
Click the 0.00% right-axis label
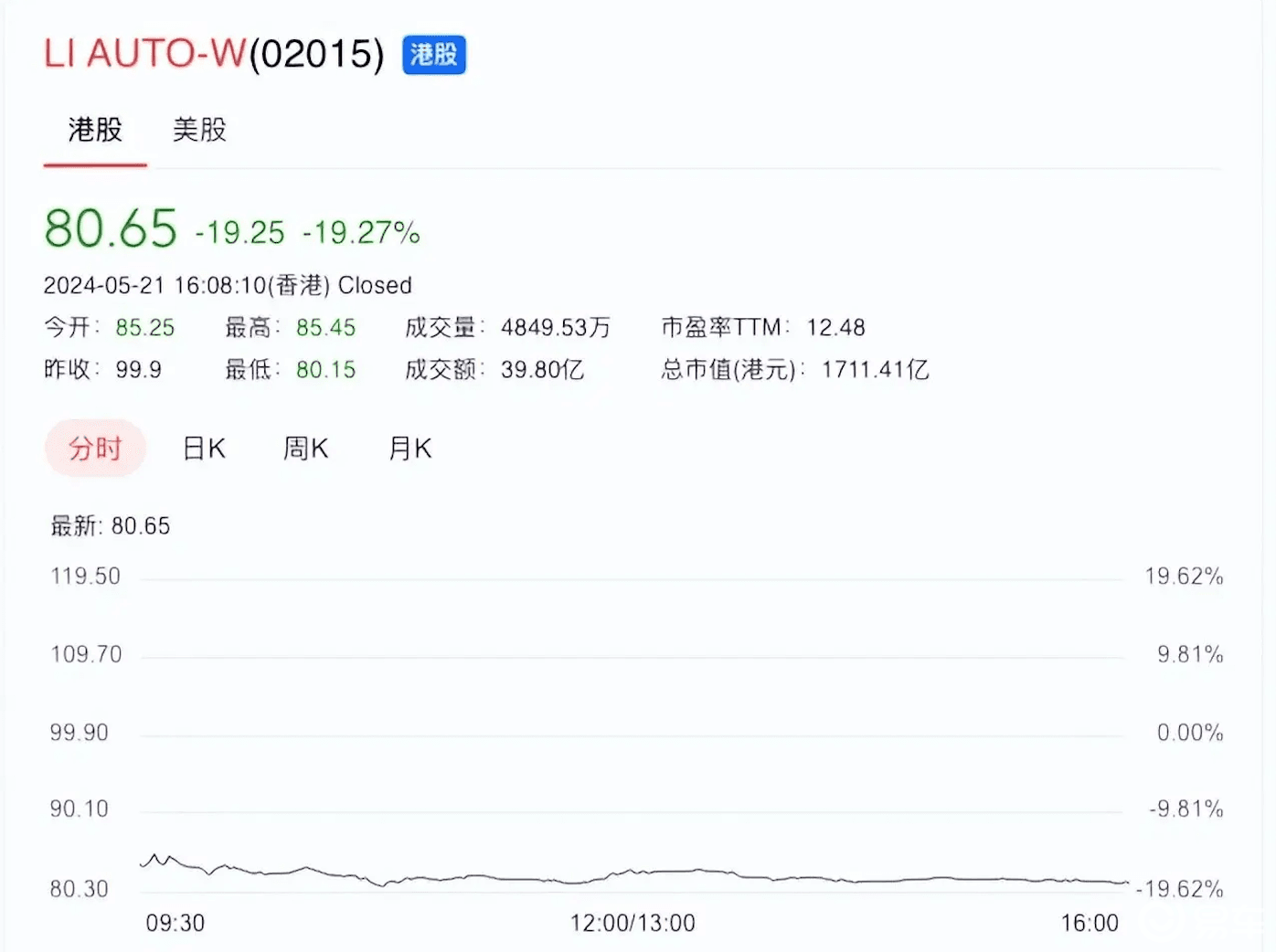[x=1190, y=732]
